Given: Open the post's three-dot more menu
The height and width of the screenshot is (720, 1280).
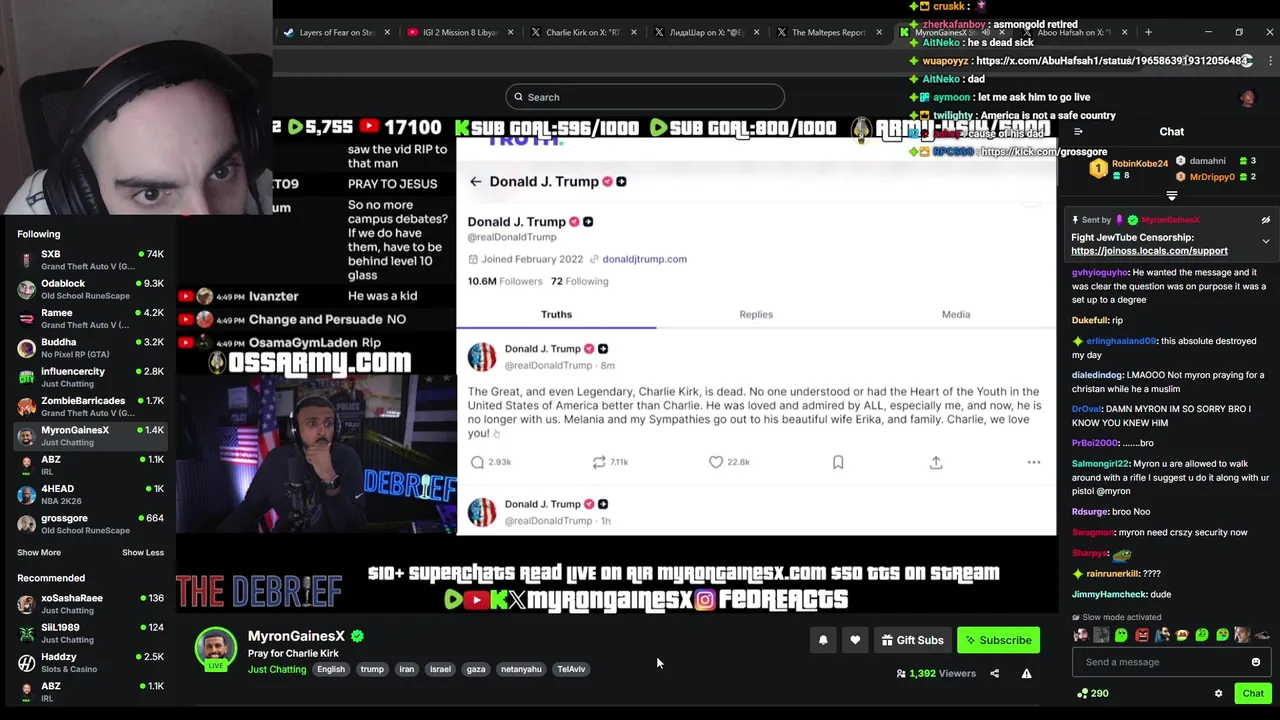Looking at the screenshot, I should (1034, 462).
